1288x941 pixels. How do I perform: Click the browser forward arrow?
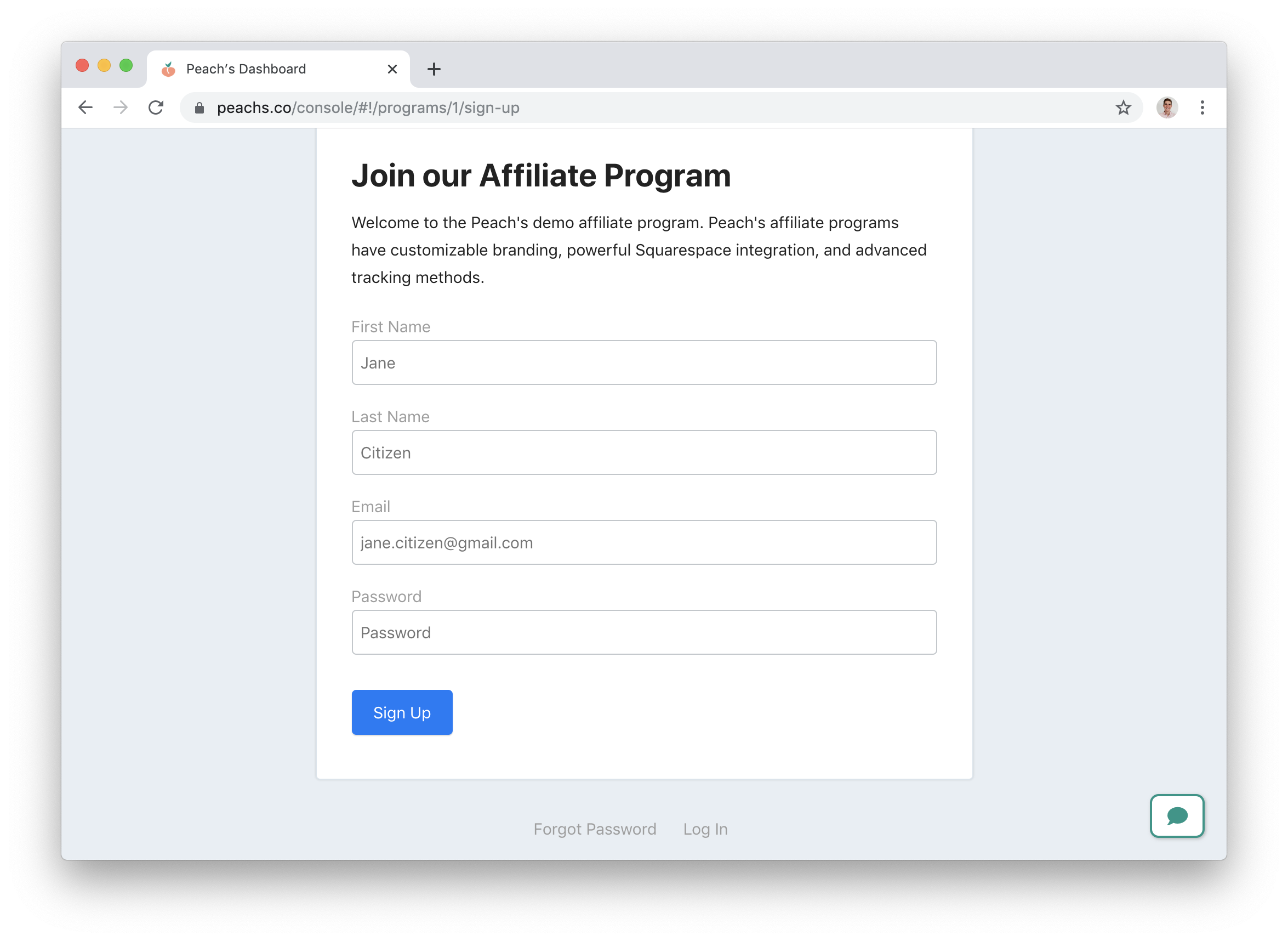(x=121, y=107)
